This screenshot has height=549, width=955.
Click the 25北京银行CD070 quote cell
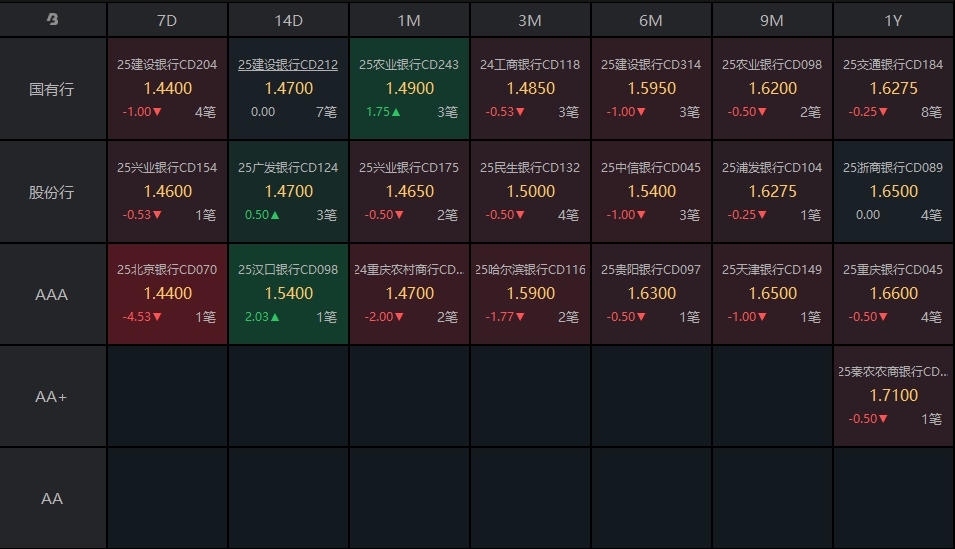point(167,294)
